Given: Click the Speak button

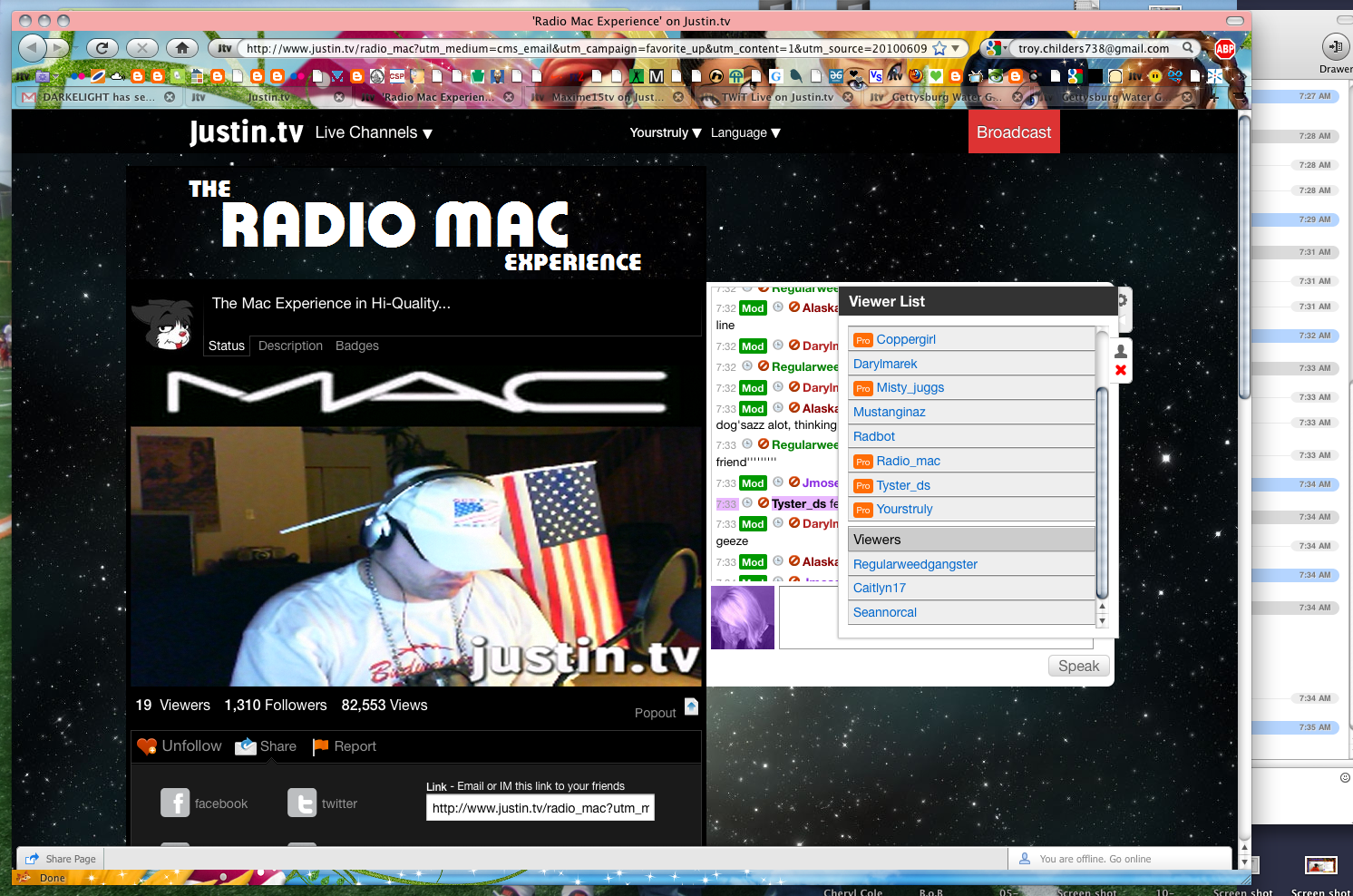Looking at the screenshot, I should point(1079,666).
